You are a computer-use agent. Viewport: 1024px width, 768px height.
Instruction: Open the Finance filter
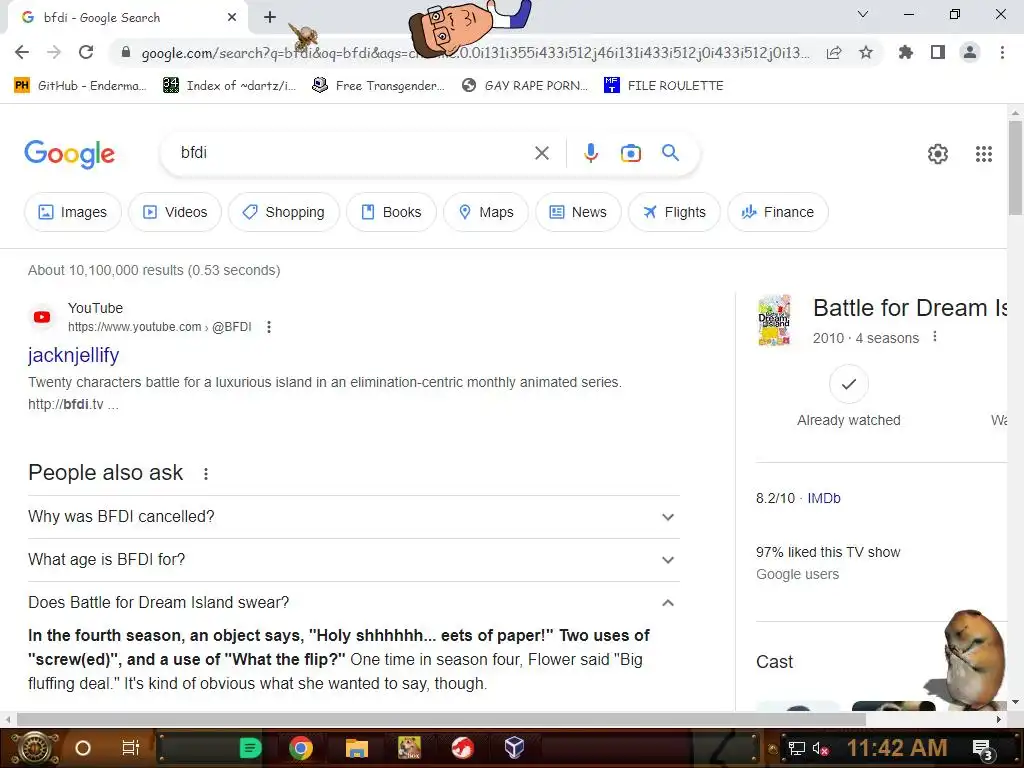pos(778,212)
